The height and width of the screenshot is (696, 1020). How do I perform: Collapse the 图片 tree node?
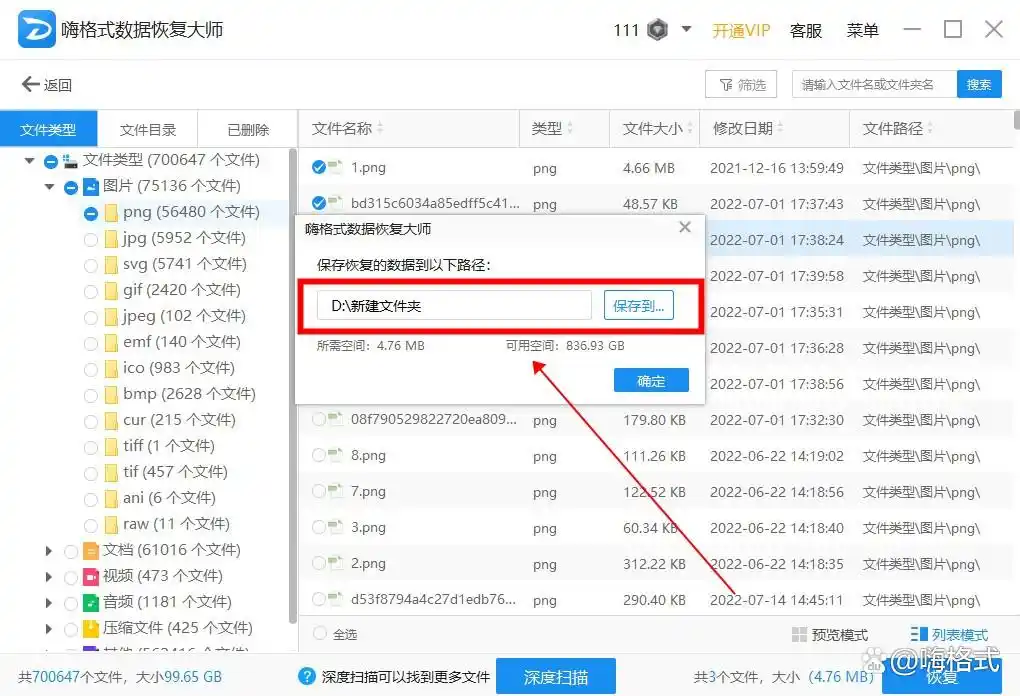(x=49, y=187)
